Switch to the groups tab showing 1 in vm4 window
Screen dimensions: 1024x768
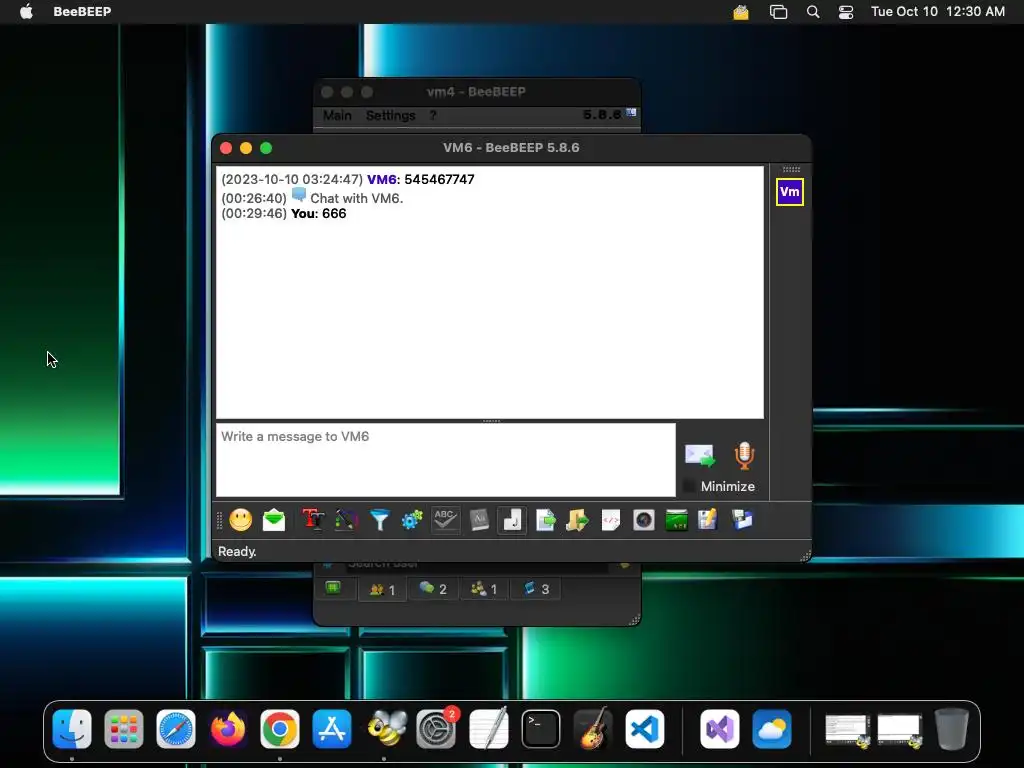(484, 589)
